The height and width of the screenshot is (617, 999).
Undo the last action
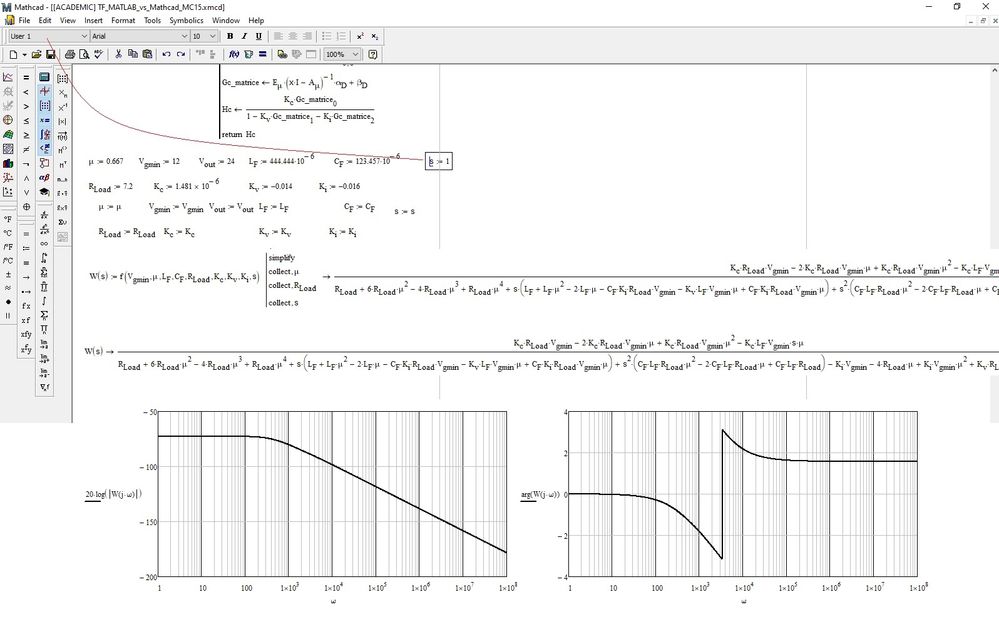coord(166,54)
